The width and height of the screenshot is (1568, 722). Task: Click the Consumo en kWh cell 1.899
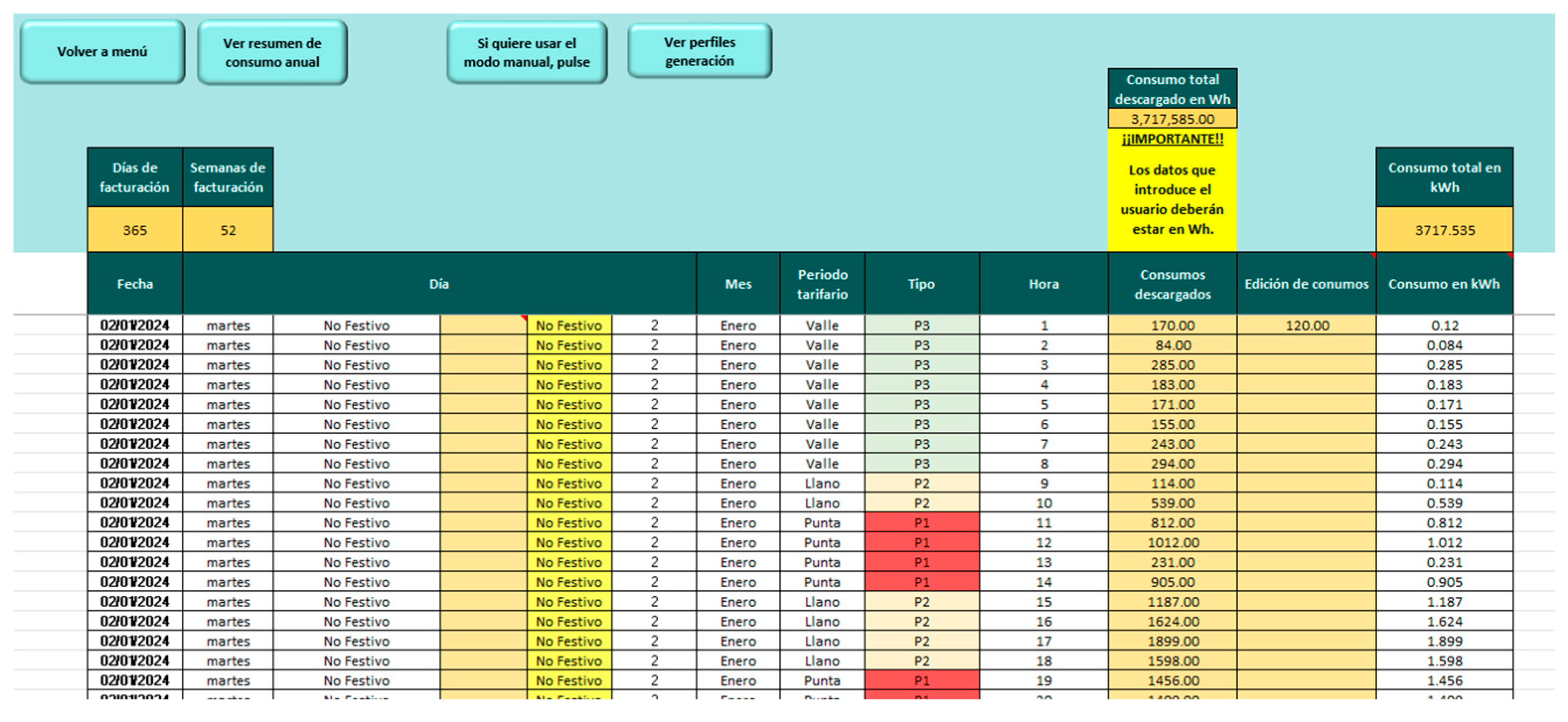point(1444,641)
